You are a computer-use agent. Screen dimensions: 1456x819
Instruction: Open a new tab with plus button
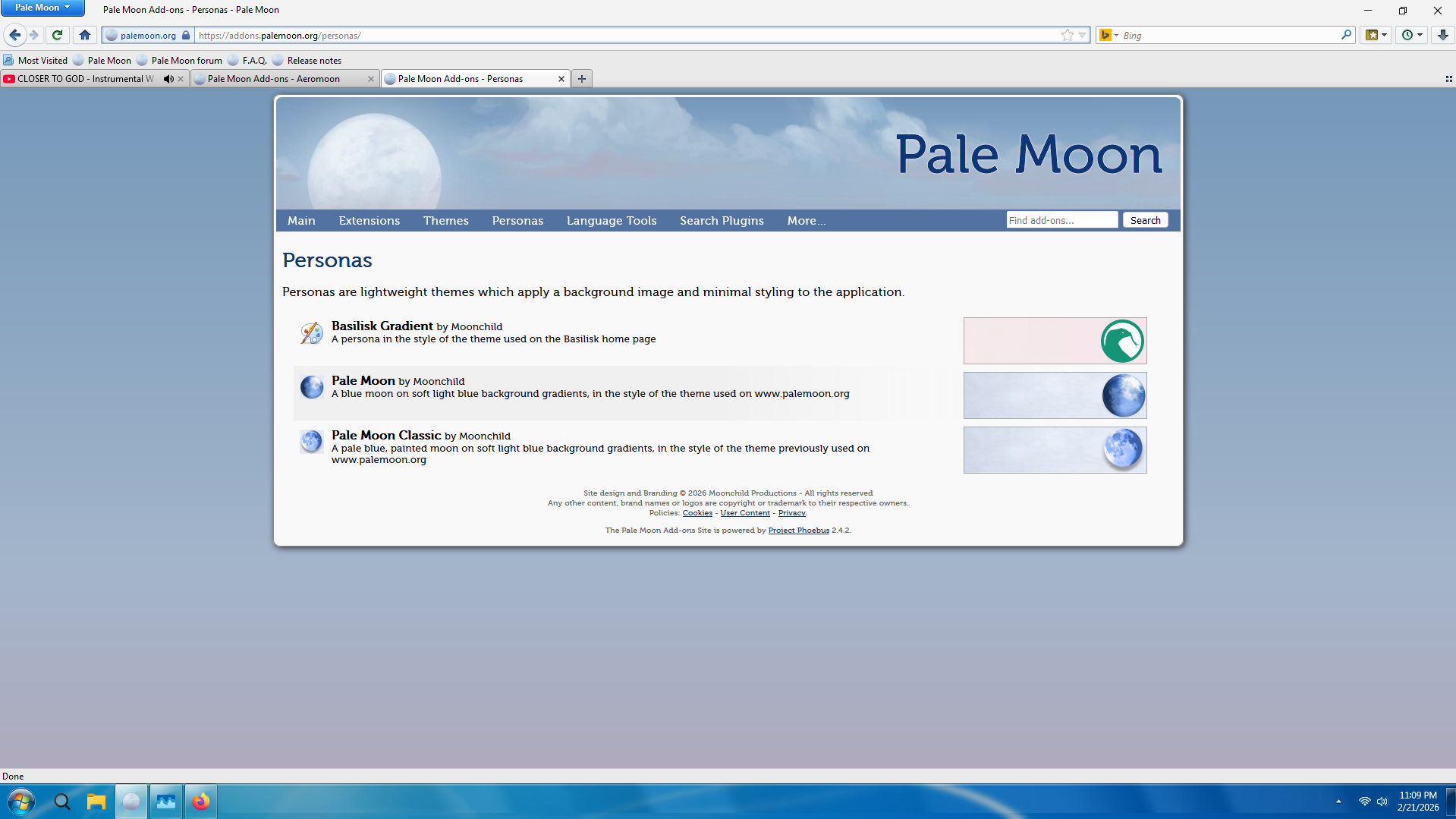pos(582,79)
